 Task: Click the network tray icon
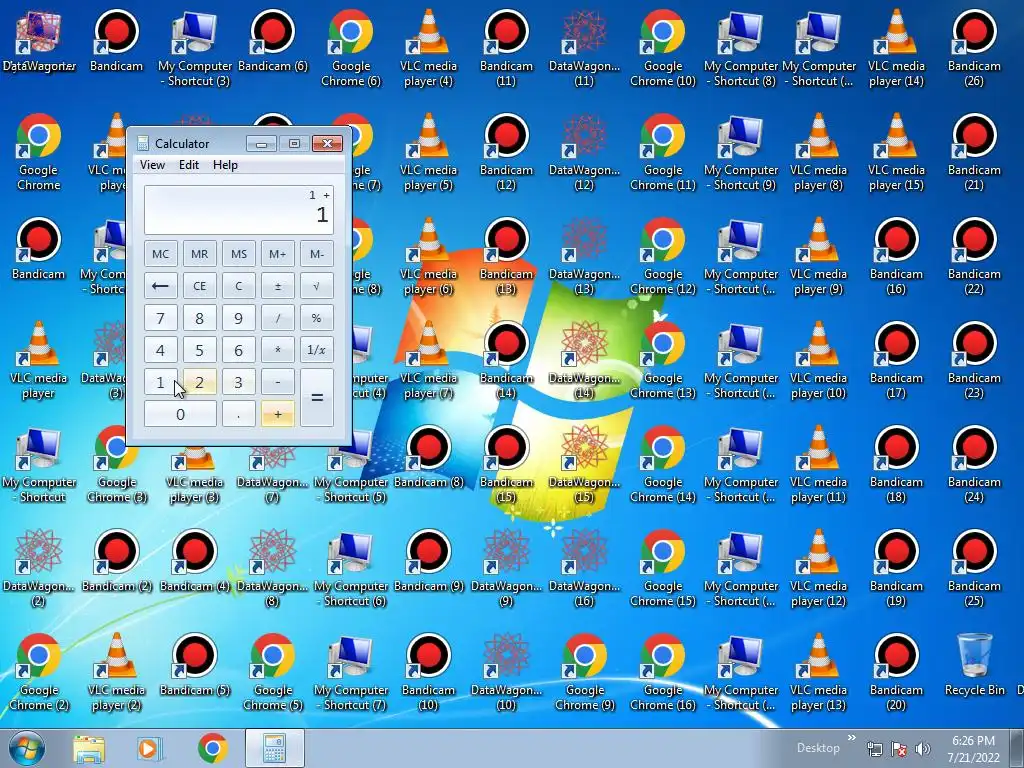coord(875,748)
